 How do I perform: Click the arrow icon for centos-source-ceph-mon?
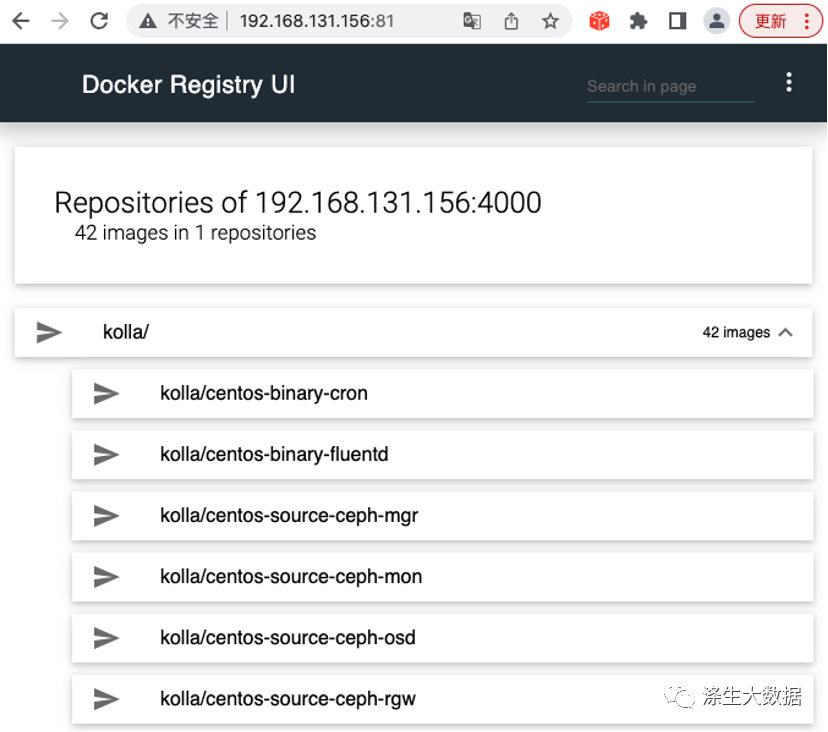click(106, 577)
